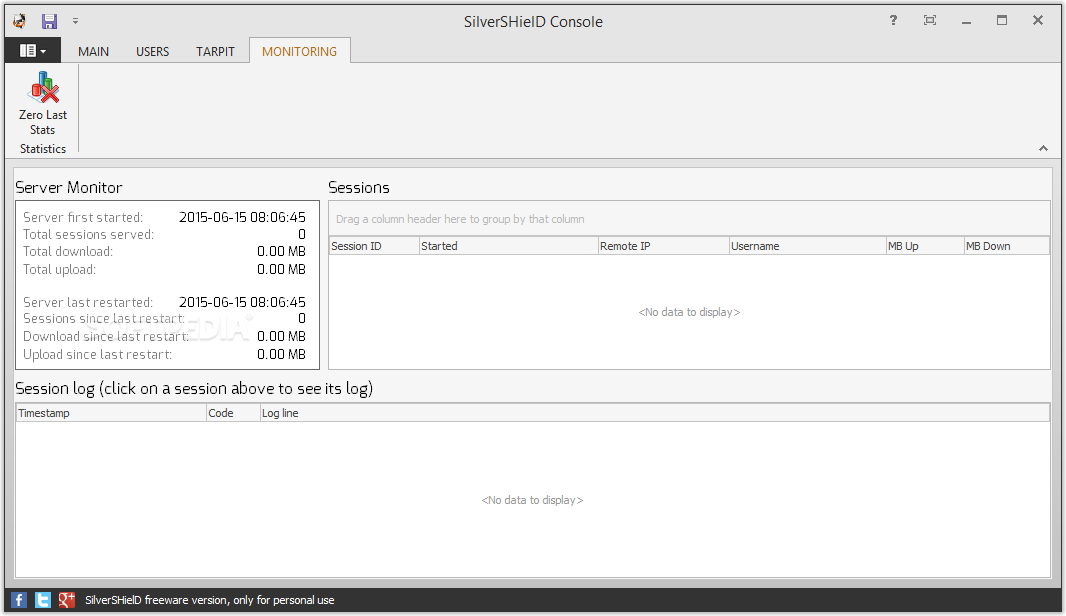This screenshot has width=1066, height=616.
Task: Sort by the Started column header
Action: 509,246
